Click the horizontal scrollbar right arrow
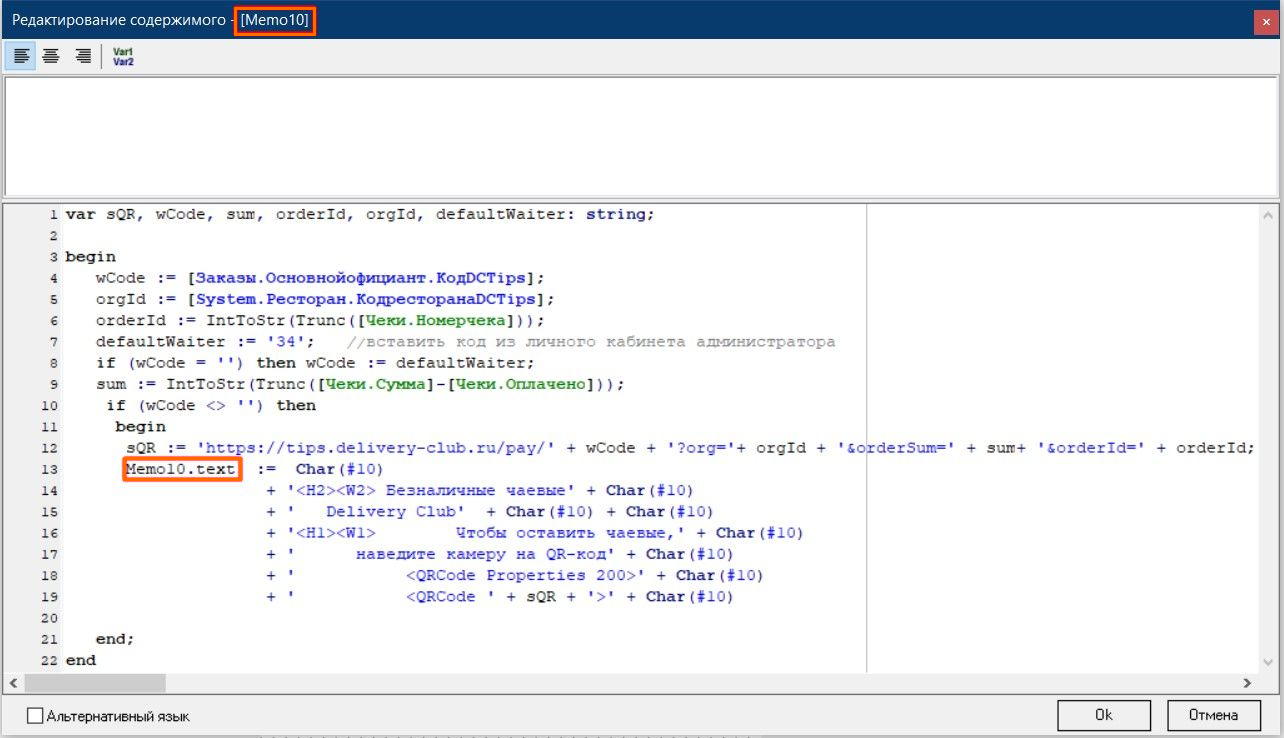Viewport: 1284px width, 738px height. coord(1247,683)
